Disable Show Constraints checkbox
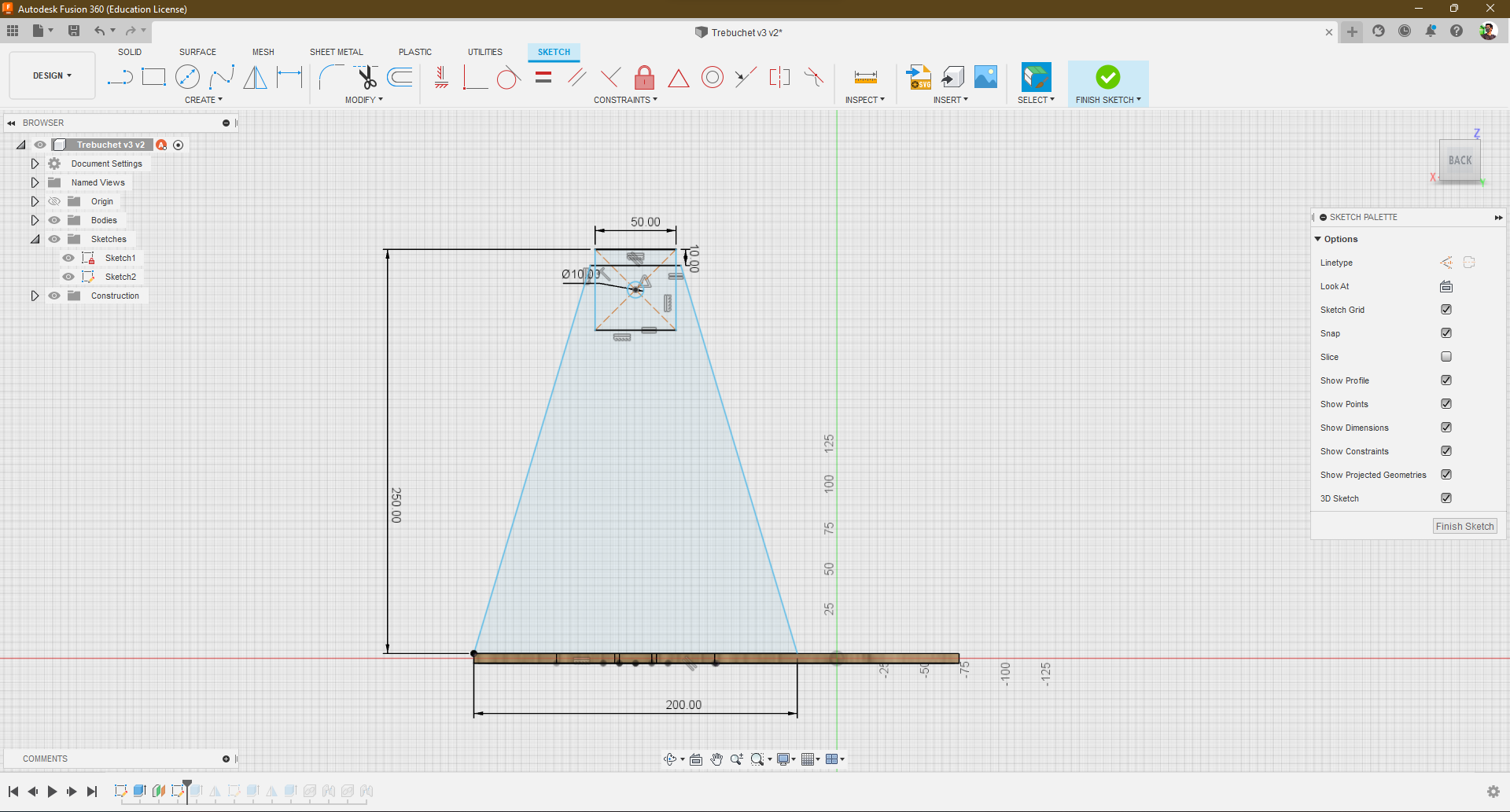Screen dimensions: 1510x812 [x=1446, y=451]
